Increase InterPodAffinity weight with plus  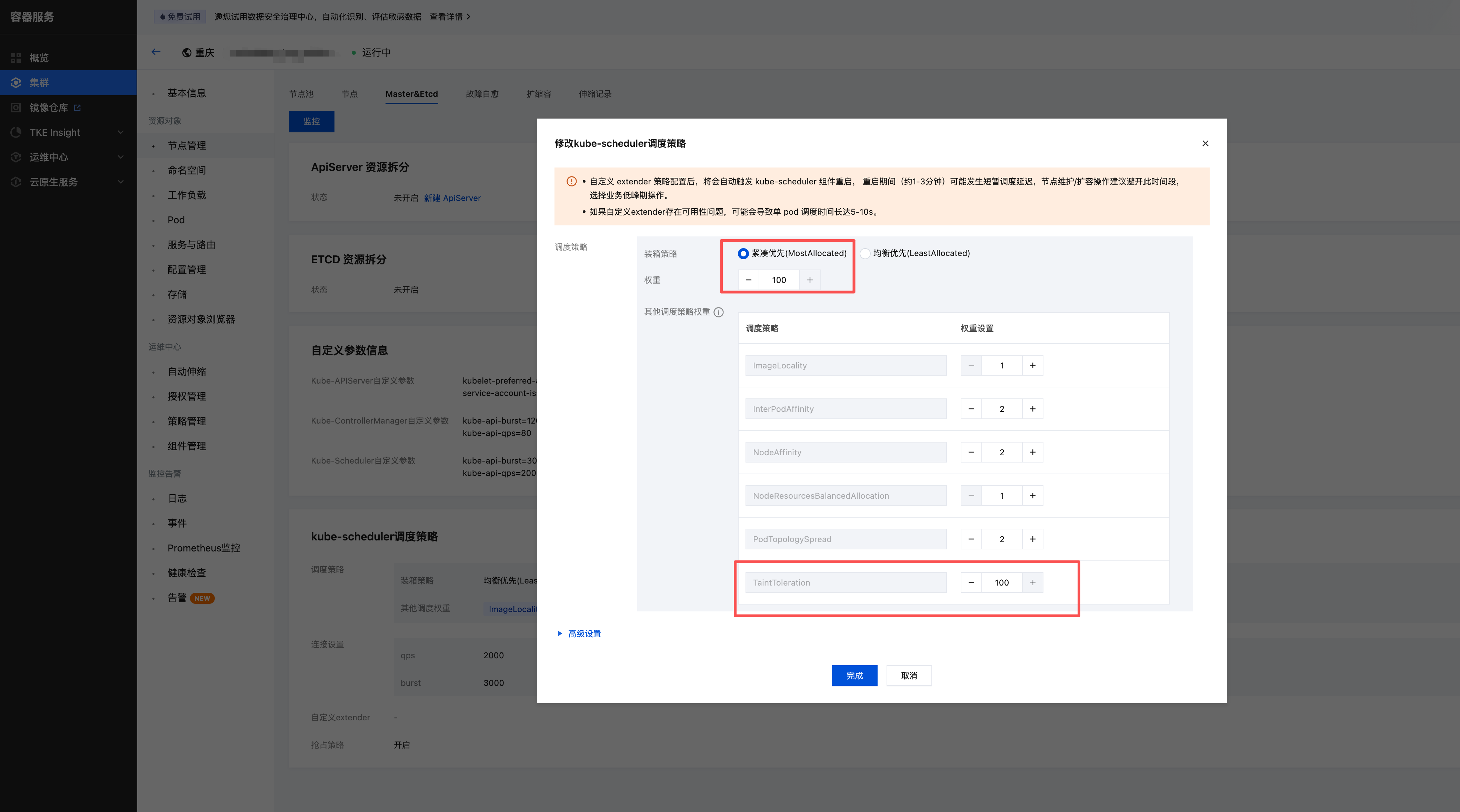1032,408
